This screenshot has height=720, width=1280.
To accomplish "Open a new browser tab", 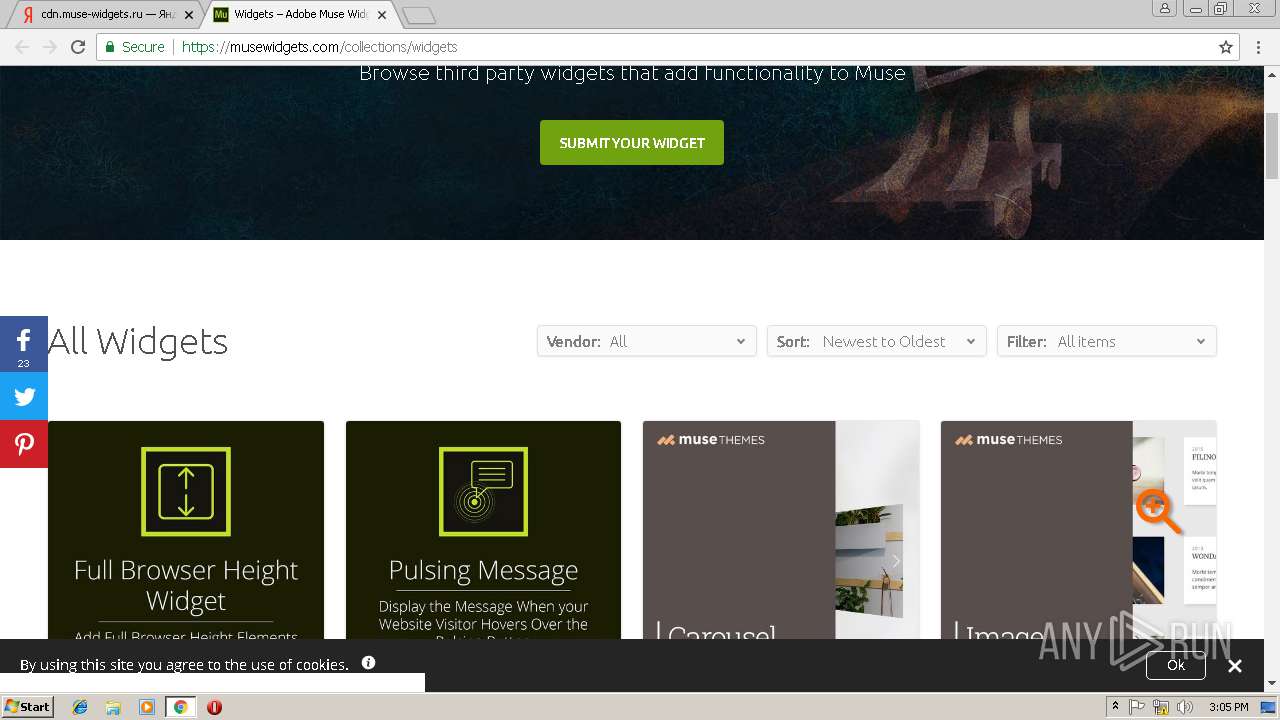I will pos(418,15).
